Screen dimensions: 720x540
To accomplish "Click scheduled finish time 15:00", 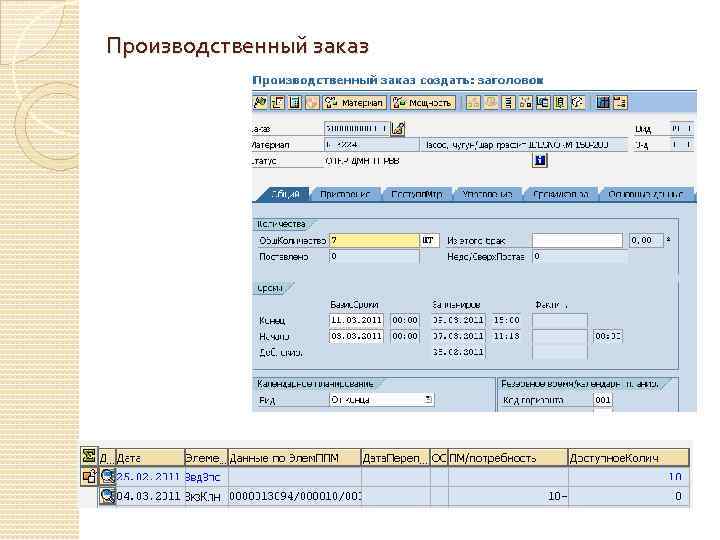I will (x=506, y=320).
